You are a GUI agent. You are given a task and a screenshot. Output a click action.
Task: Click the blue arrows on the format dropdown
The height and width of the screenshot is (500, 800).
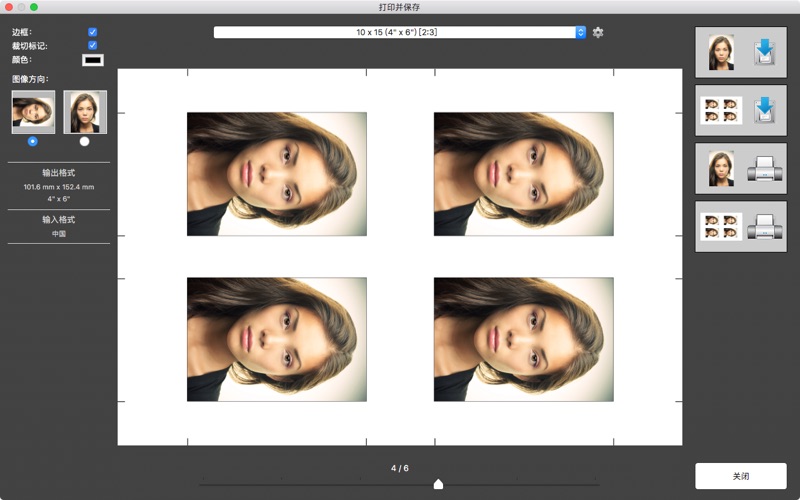point(580,33)
